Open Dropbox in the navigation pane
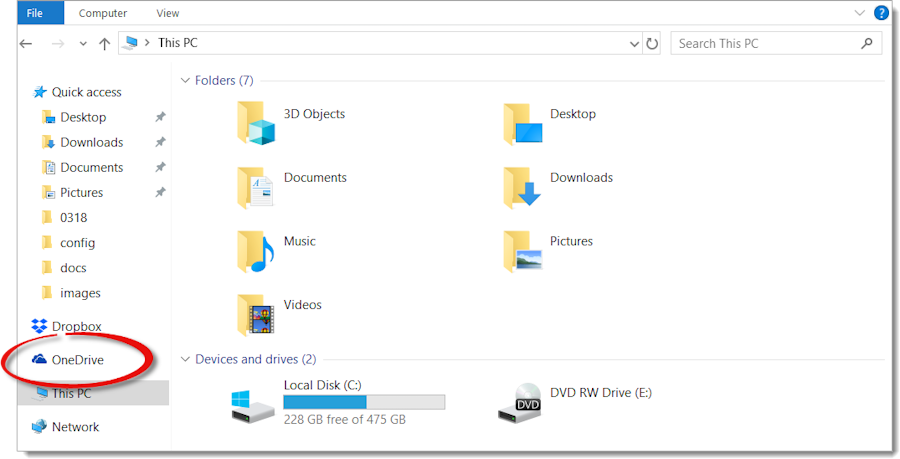 click(66, 326)
